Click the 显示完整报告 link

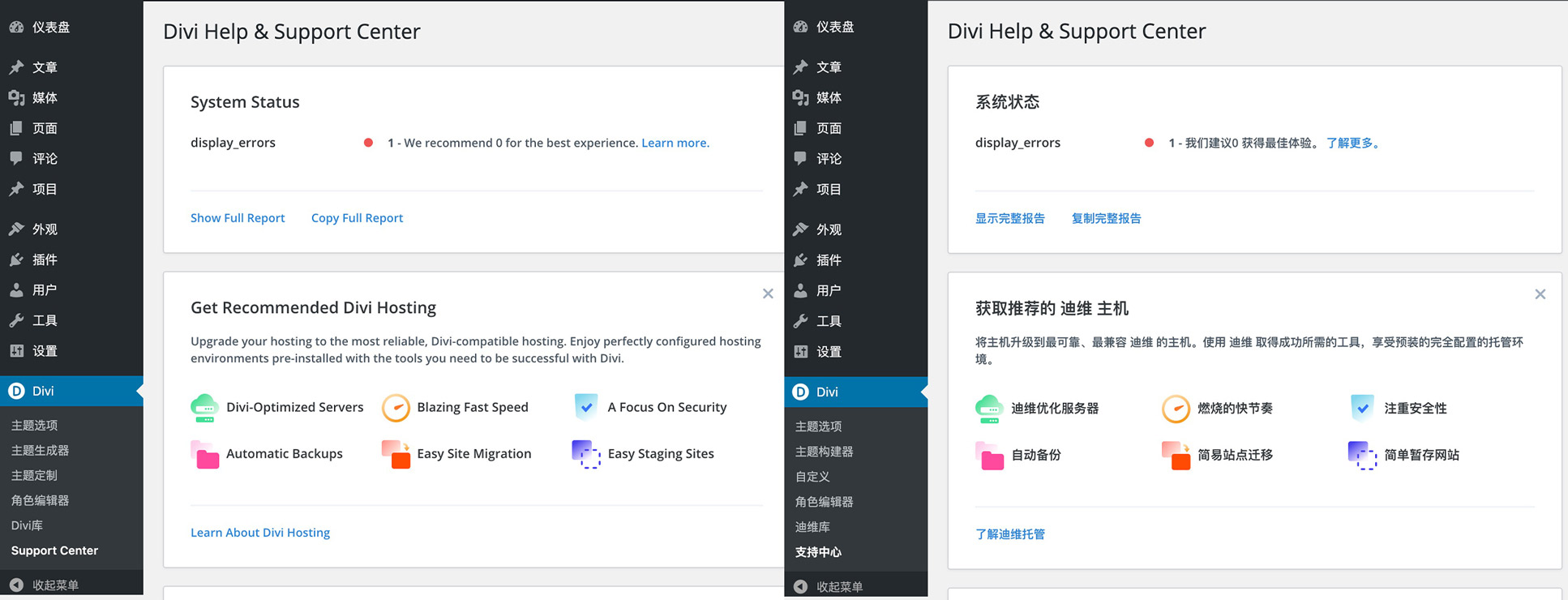click(1010, 218)
